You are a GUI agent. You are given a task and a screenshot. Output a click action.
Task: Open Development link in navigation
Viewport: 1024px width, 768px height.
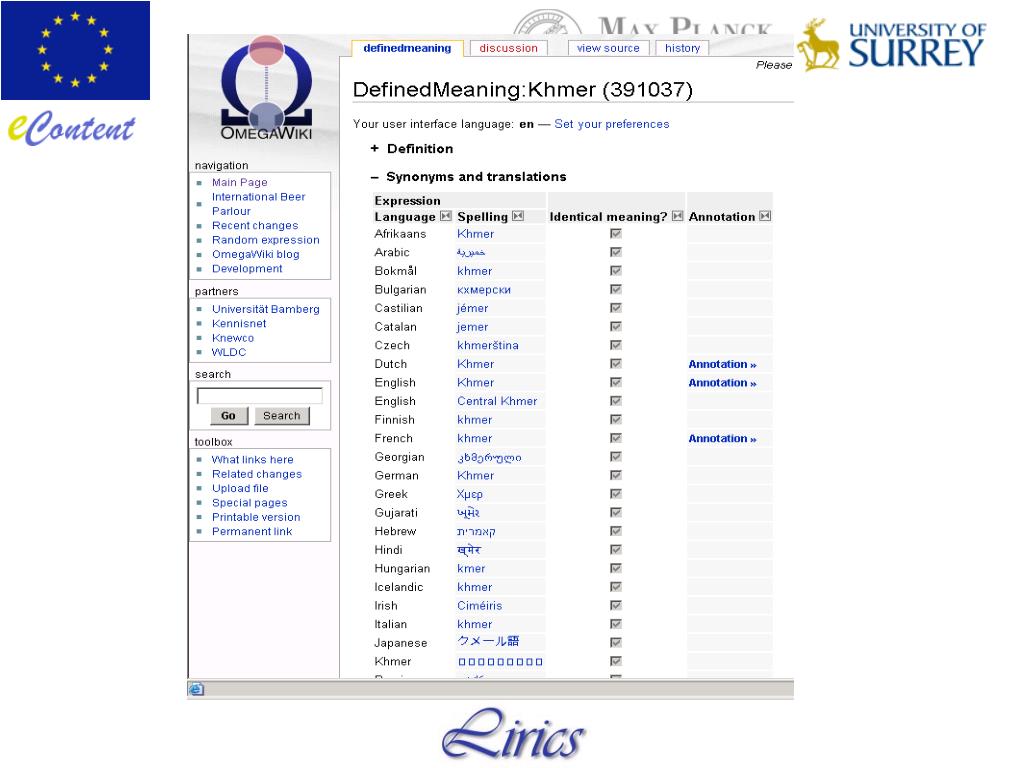[247, 268]
